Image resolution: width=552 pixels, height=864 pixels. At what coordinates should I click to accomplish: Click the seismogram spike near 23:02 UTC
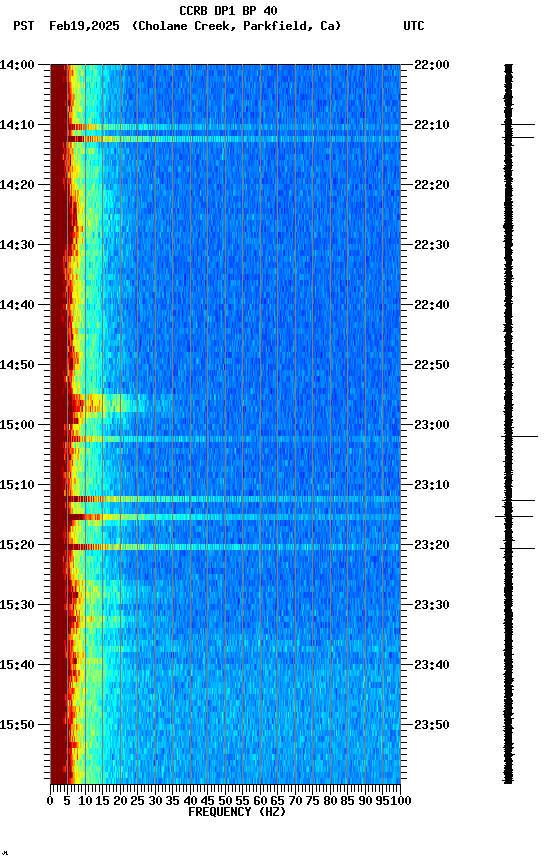[519, 436]
